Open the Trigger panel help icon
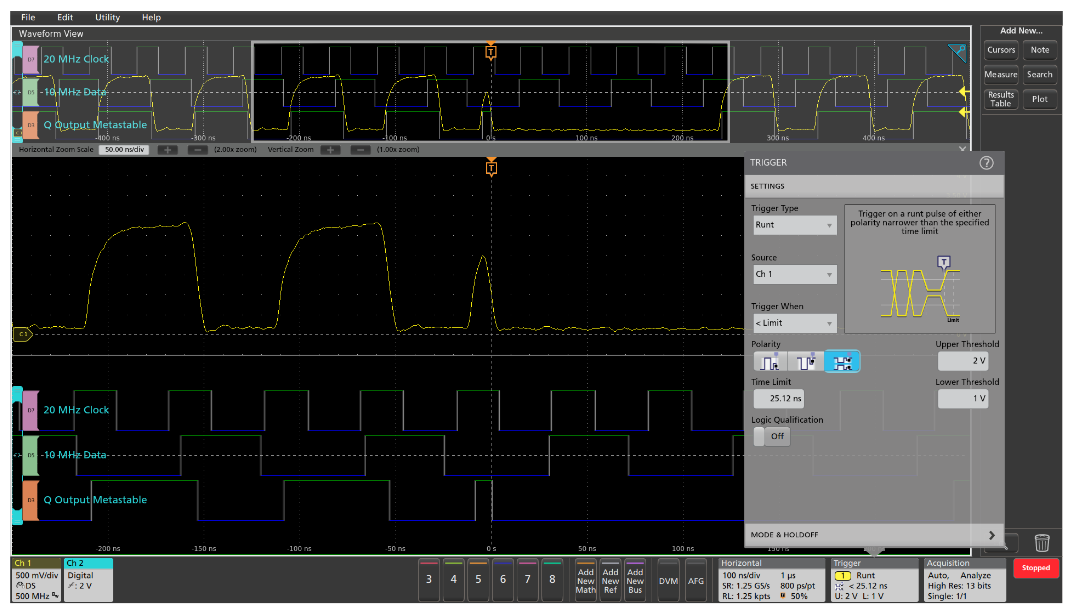This screenshot has width=1072, height=610. [x=988, y=162]
